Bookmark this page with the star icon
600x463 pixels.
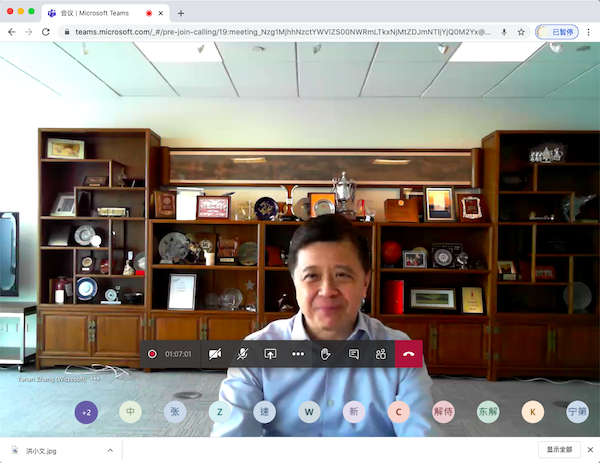[x=521, y=32]
